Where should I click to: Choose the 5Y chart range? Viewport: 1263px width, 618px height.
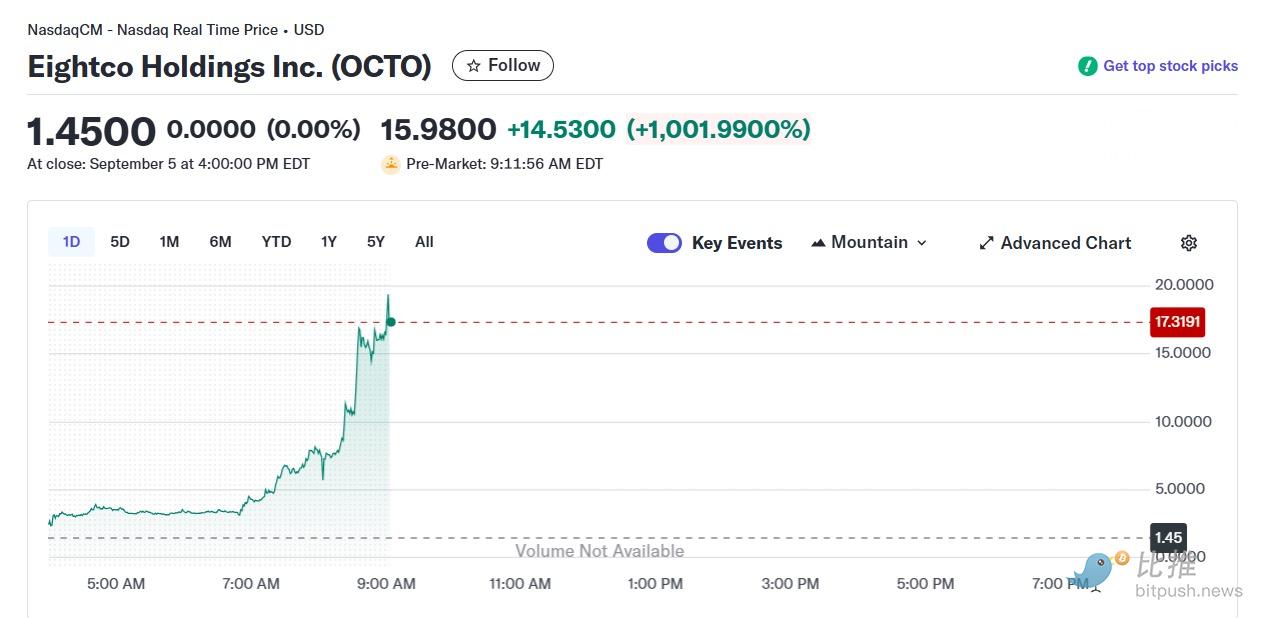pos(376,242)
